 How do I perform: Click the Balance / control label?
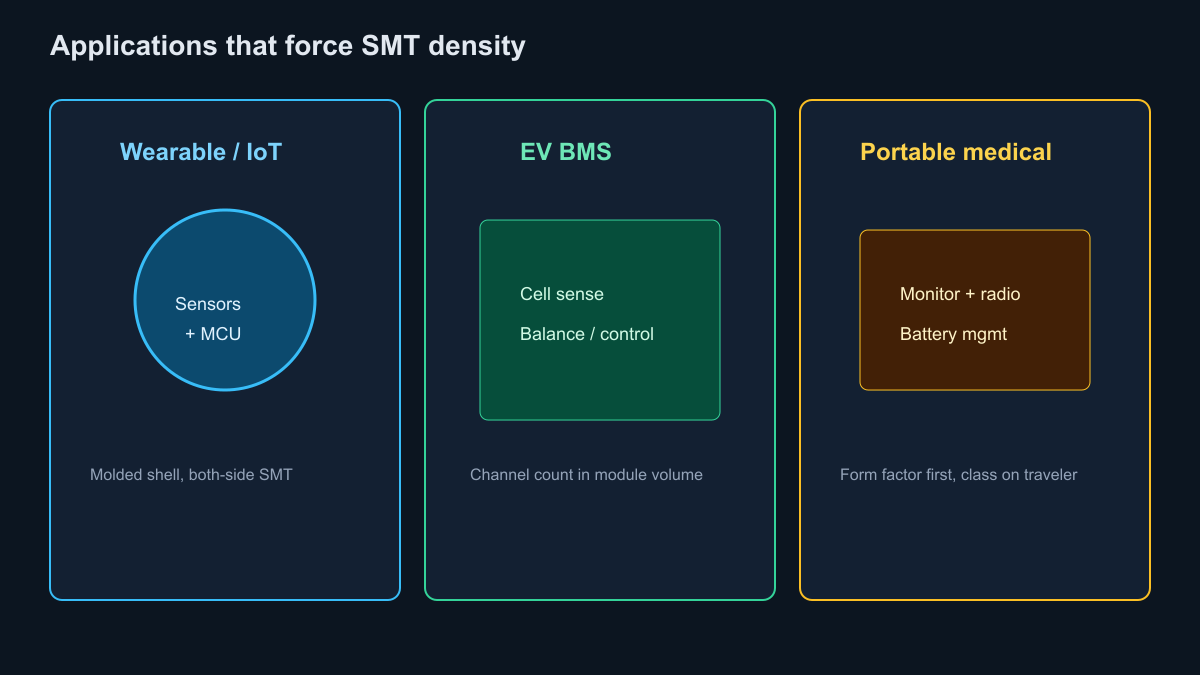pos(587,334)
